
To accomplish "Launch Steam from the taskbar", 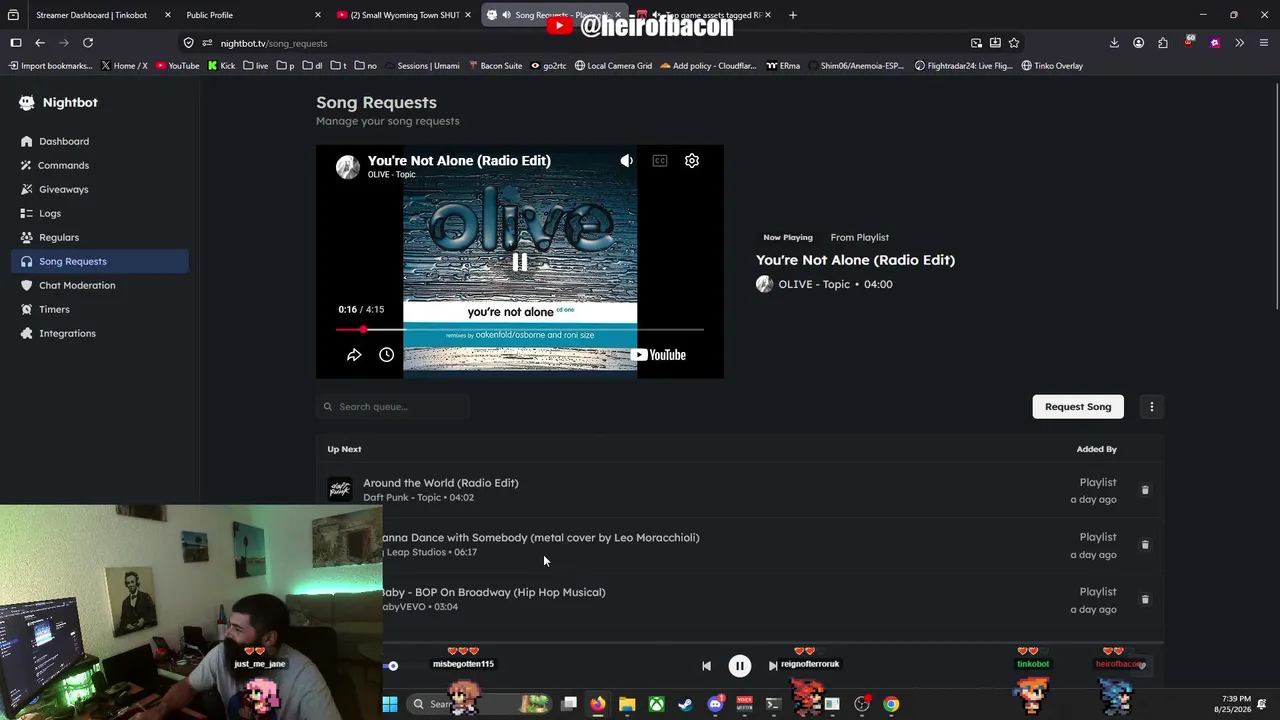I will [685, 704].
